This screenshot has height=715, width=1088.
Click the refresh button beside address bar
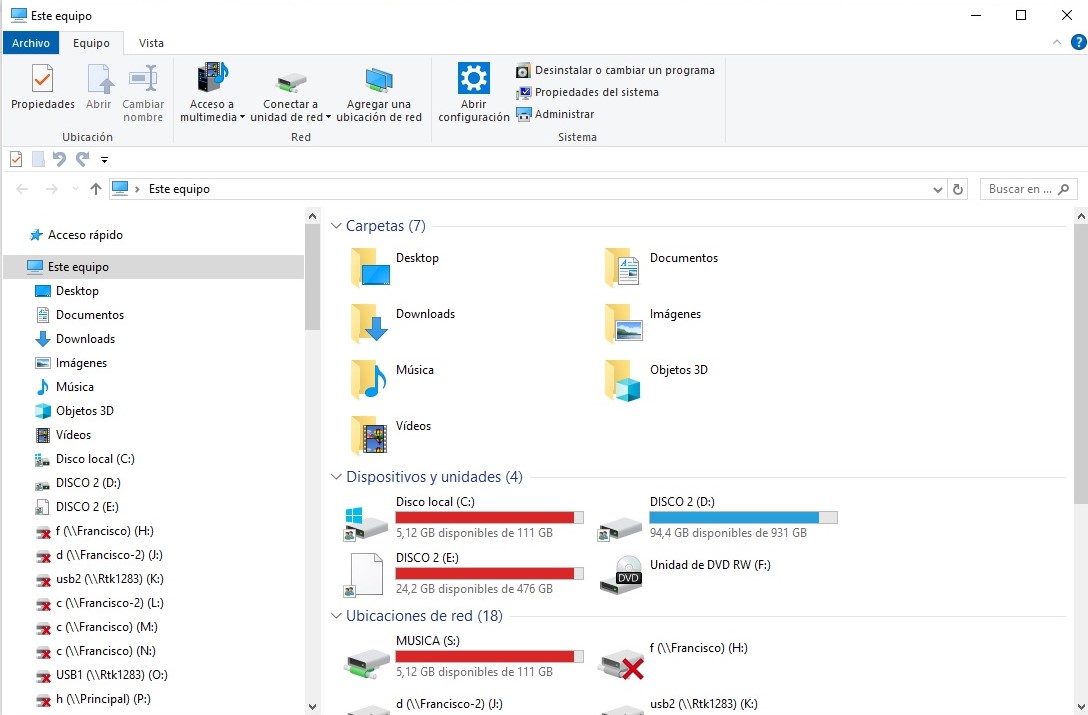[958, 189]
